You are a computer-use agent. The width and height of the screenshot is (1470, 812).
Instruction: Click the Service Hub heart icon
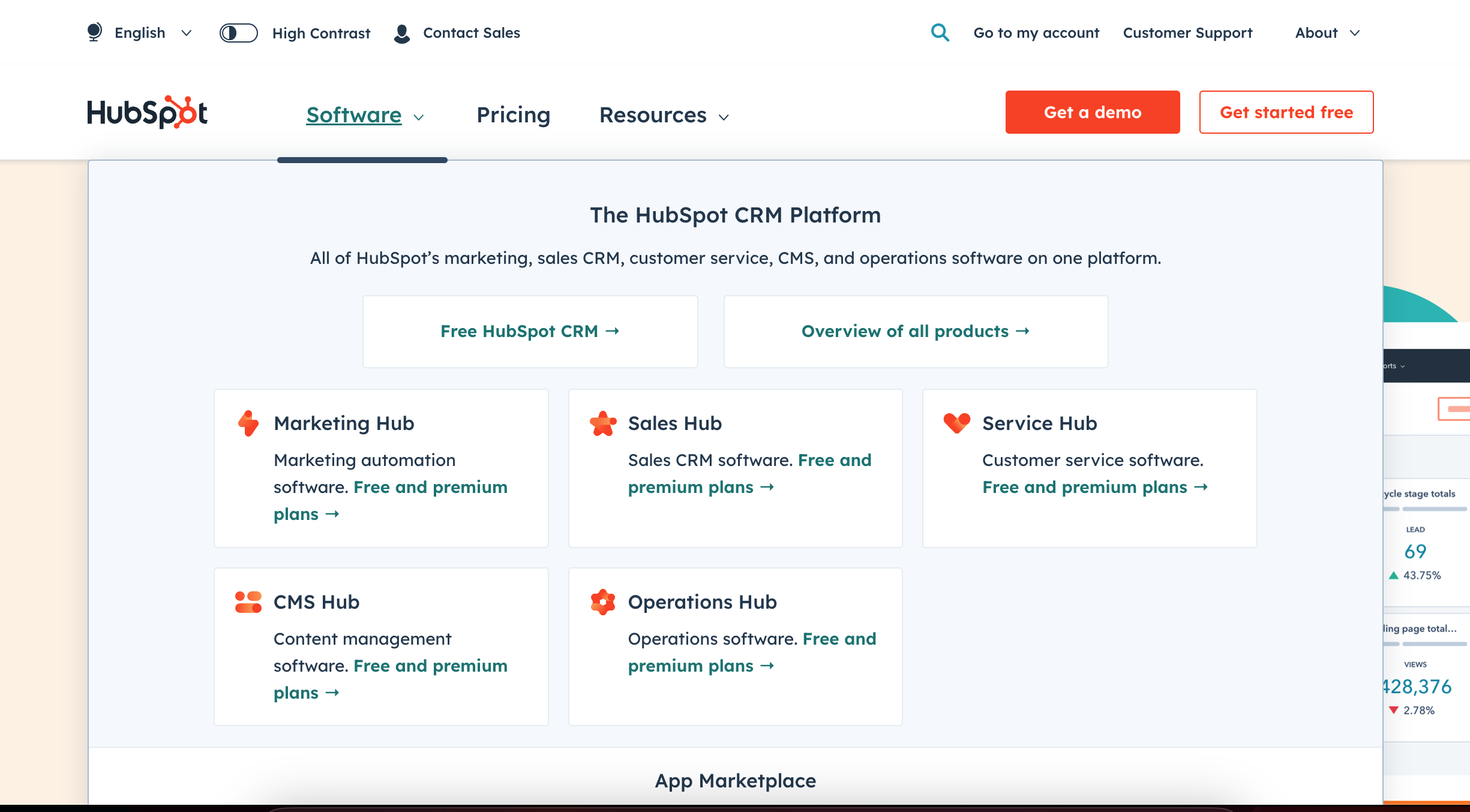point(956,423)
